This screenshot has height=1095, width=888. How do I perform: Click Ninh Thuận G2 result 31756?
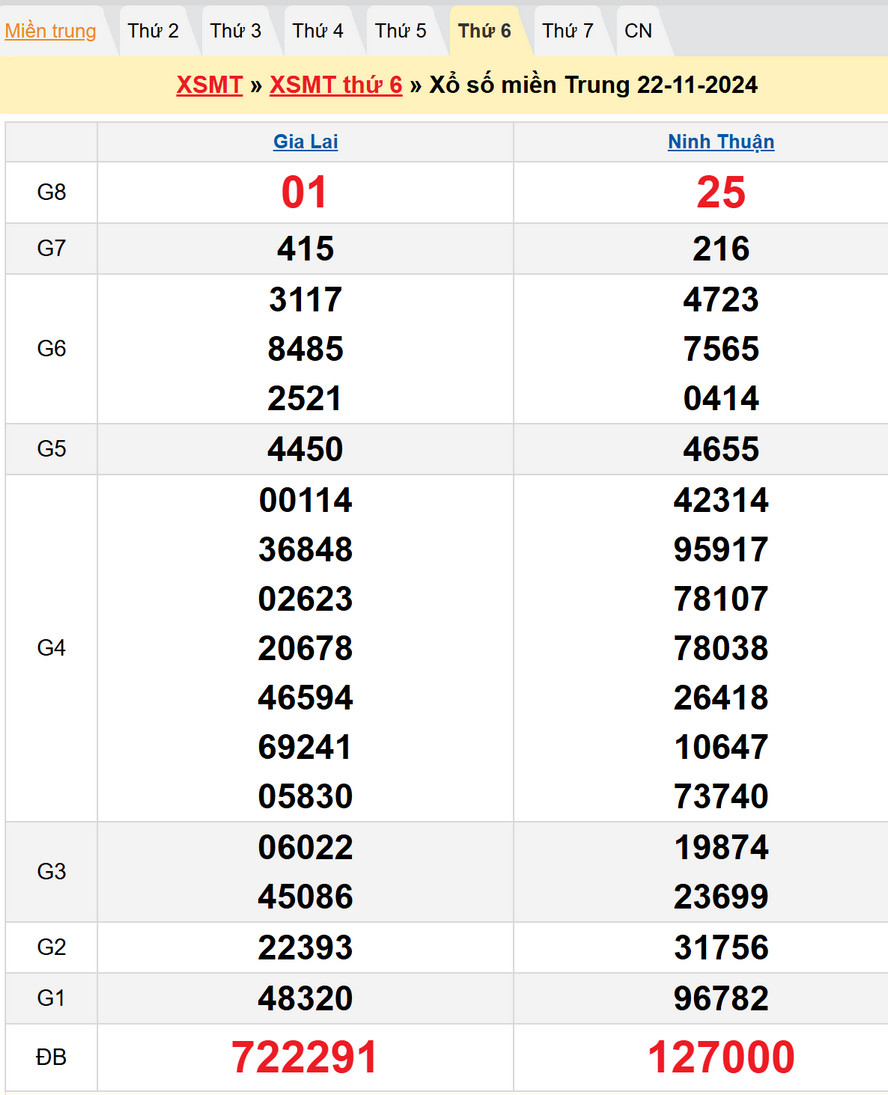coord(721,947)
